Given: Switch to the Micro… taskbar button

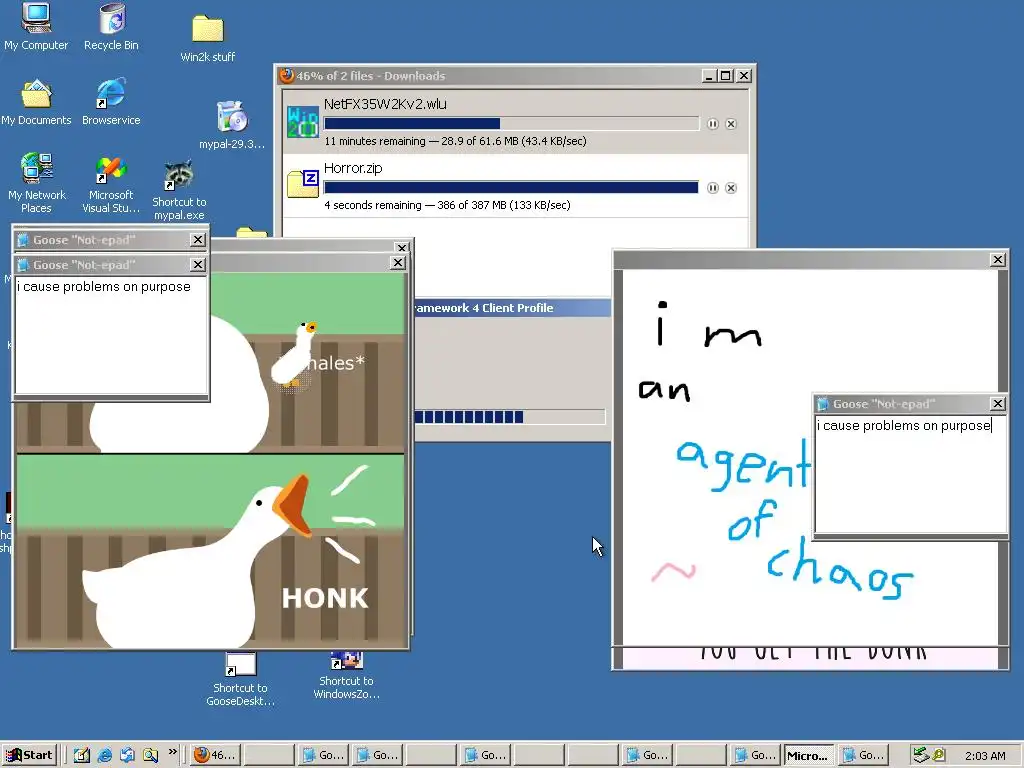Looking at the screenshot, I should click(x=809, y=755).
